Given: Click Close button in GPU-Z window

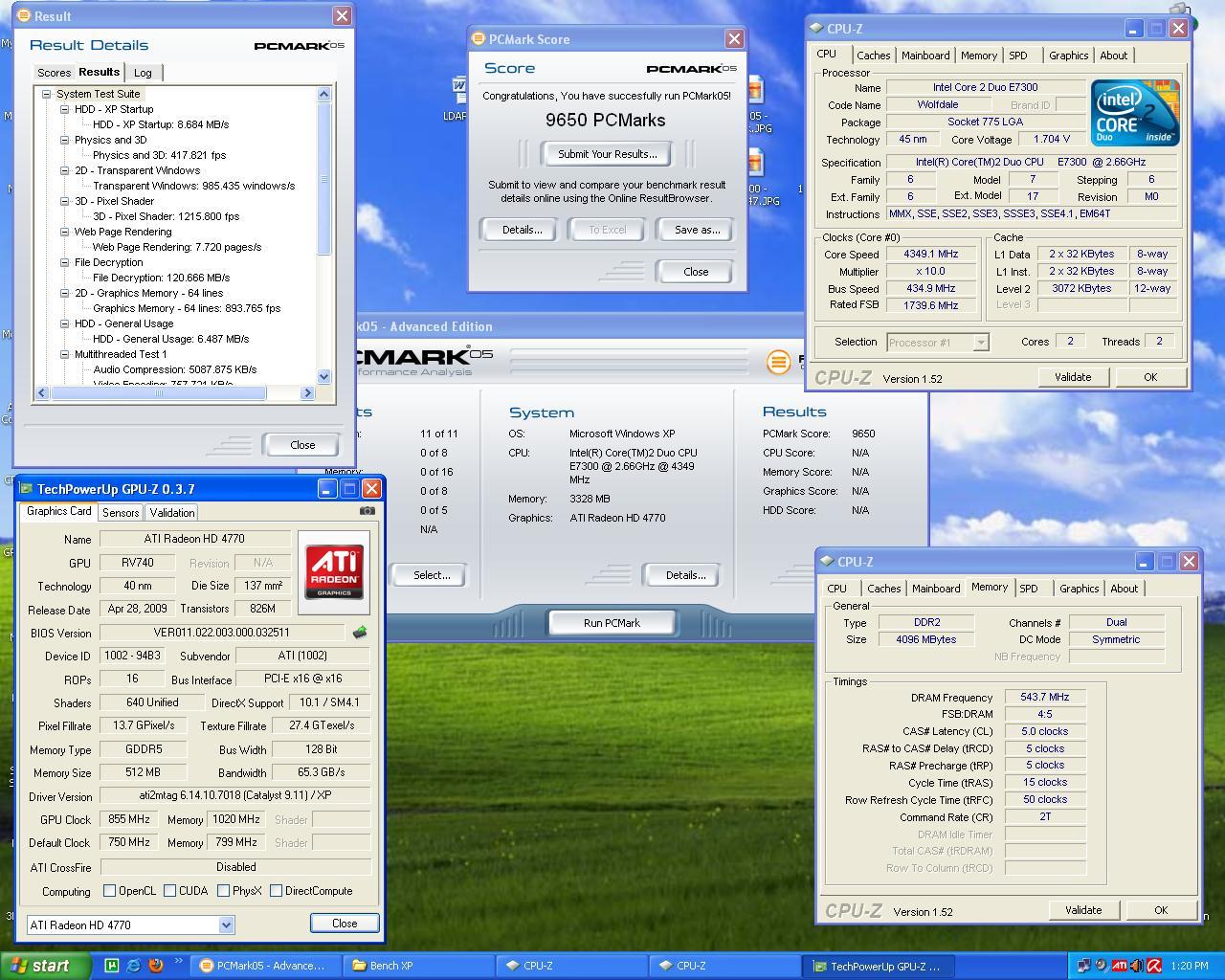Looking at the screenshot, I should pos(345,924).
